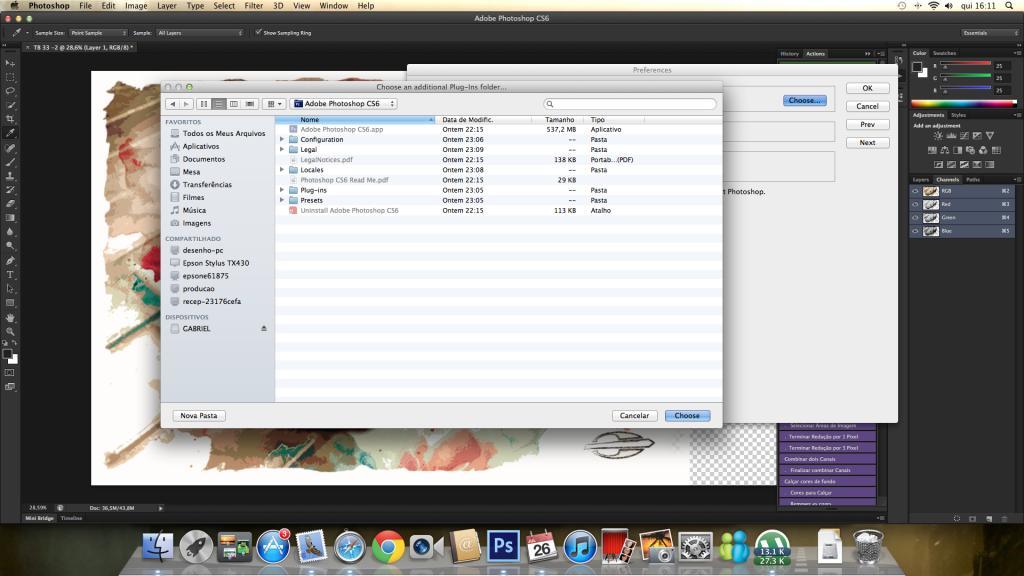
Task: Open iTunes from the Dock
Action: pyautogui.click(x=579, y=546)
